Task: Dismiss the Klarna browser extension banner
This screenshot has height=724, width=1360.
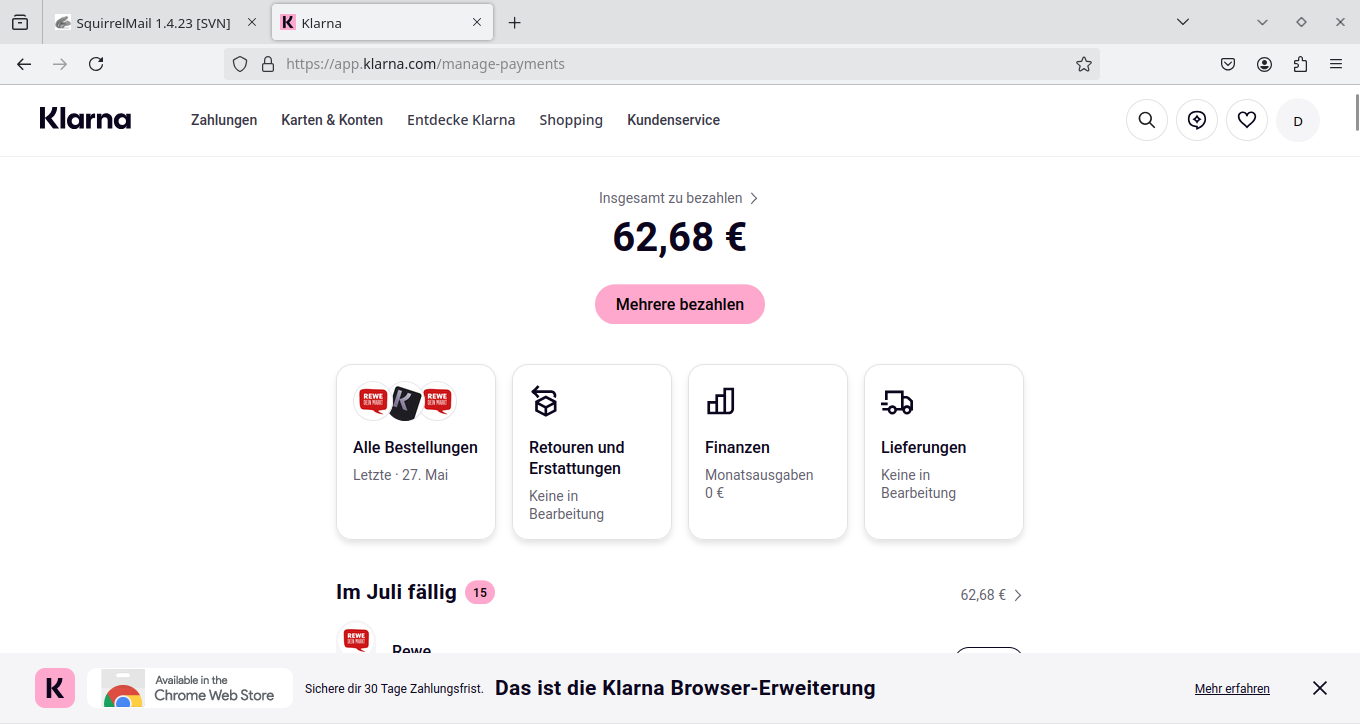Action: click(x=1320, y=688)
